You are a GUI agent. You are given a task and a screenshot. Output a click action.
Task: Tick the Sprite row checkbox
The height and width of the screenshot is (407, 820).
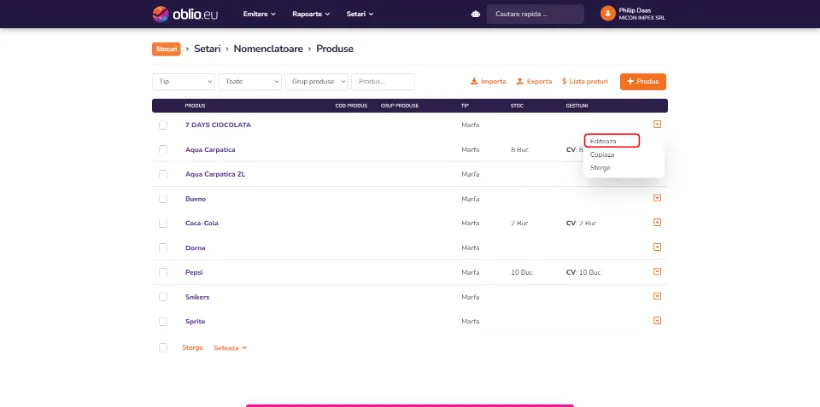(x=163, y=322)
